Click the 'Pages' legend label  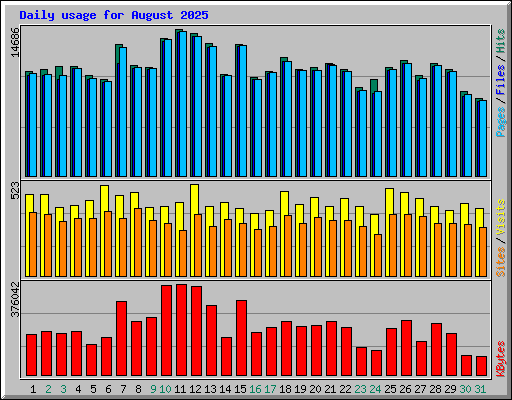tap(501, 122)
